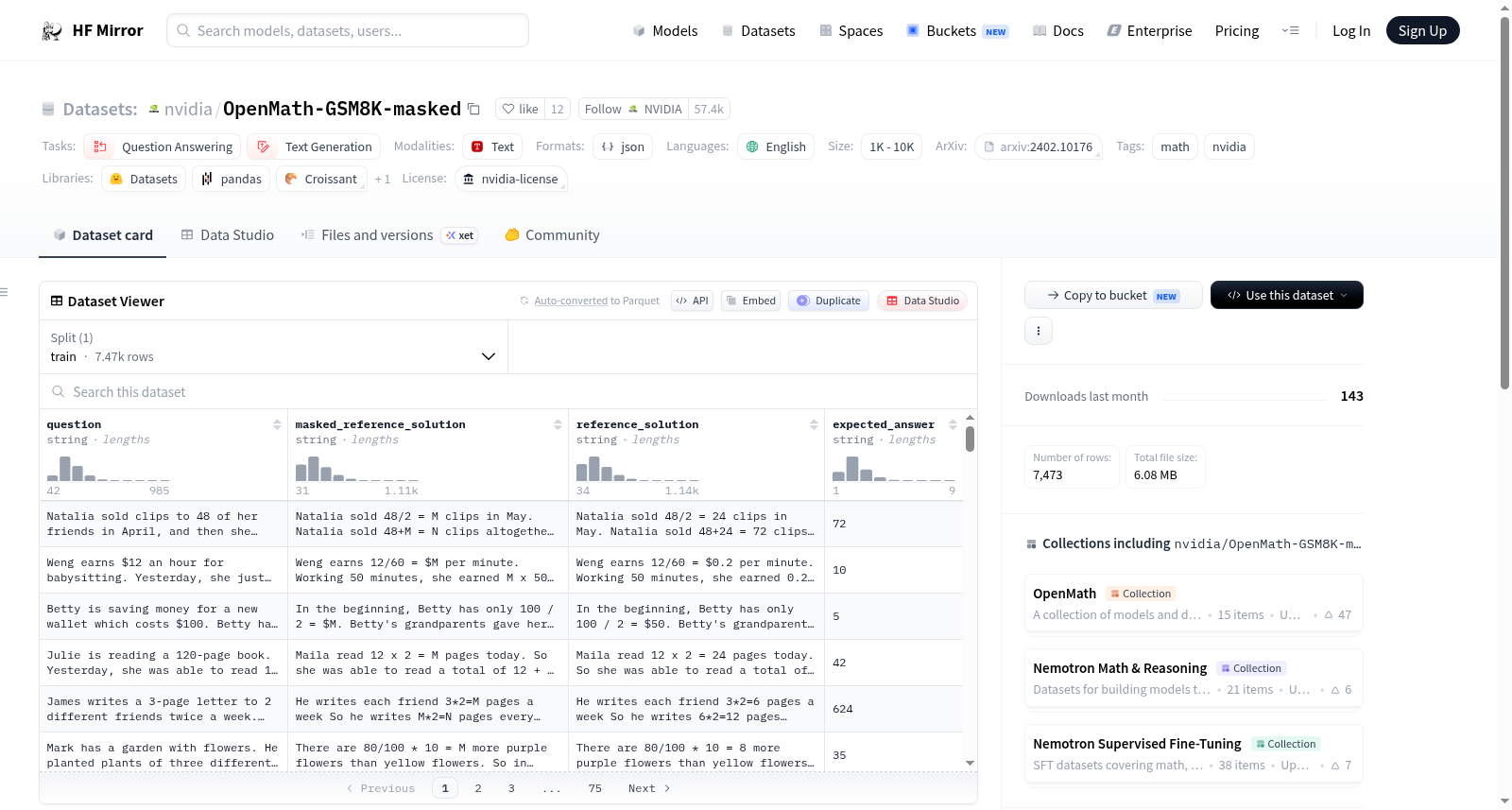
Task: Sort the masked_reference_solution column
Action: (x=558, y=425)
